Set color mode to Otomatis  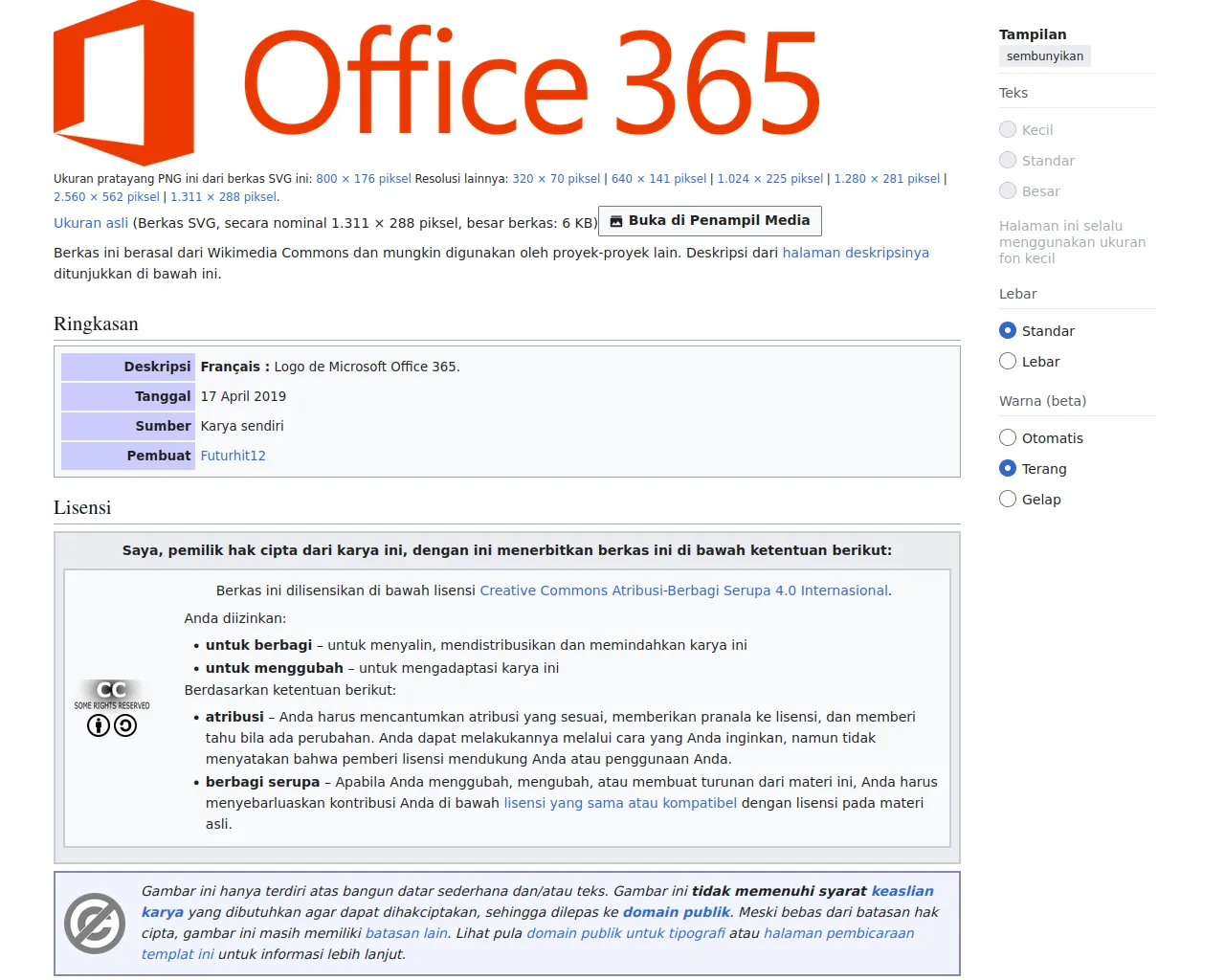pos(1008,438)
